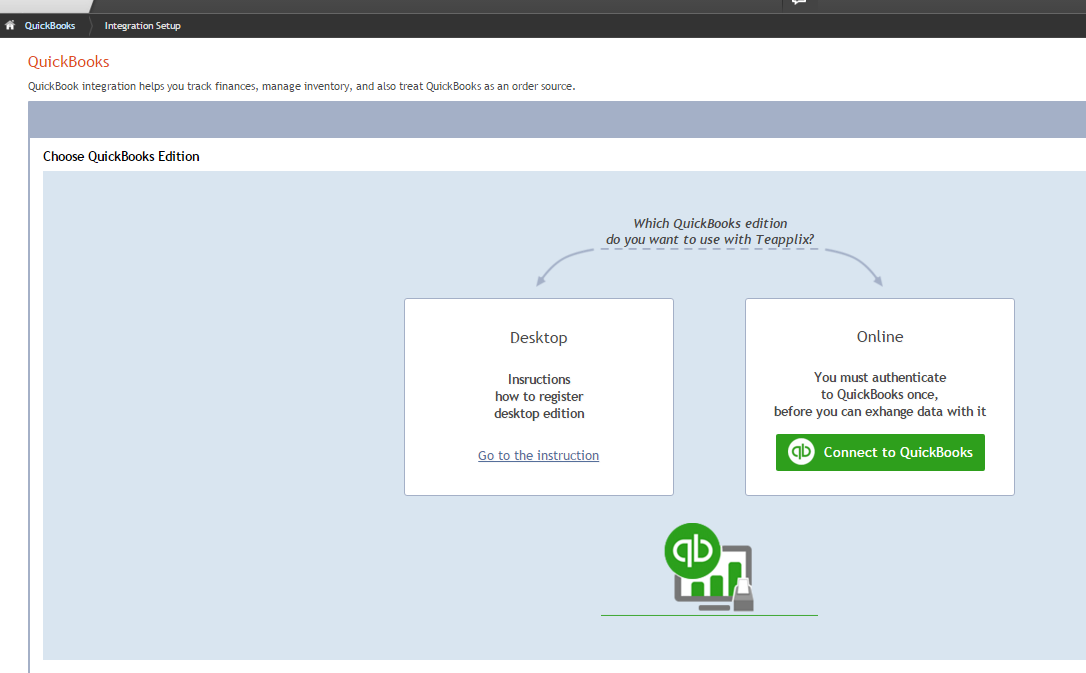The width and height of the screenshot is (1086, 673).
Task: Select the Online edition heading
Action: (x=880, y=336)
